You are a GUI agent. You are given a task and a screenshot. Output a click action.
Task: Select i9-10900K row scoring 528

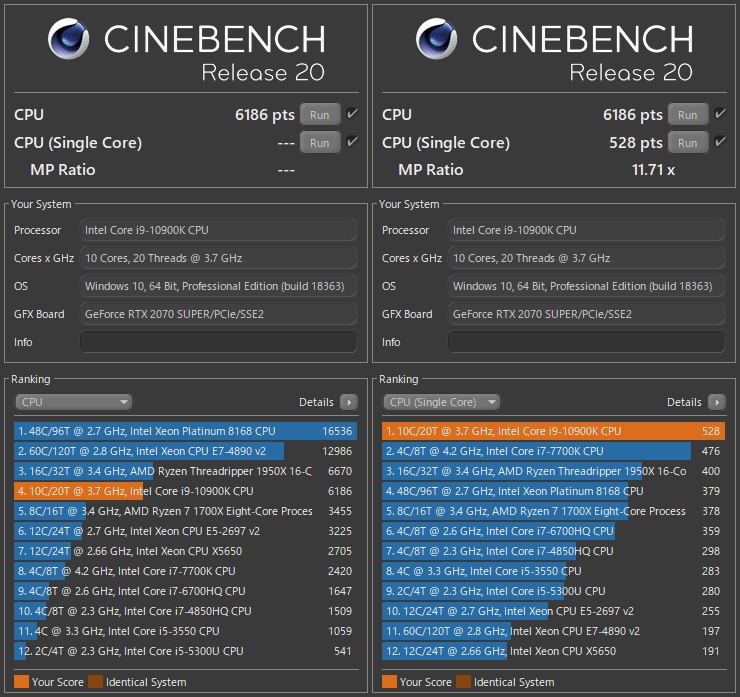point(554,431)
